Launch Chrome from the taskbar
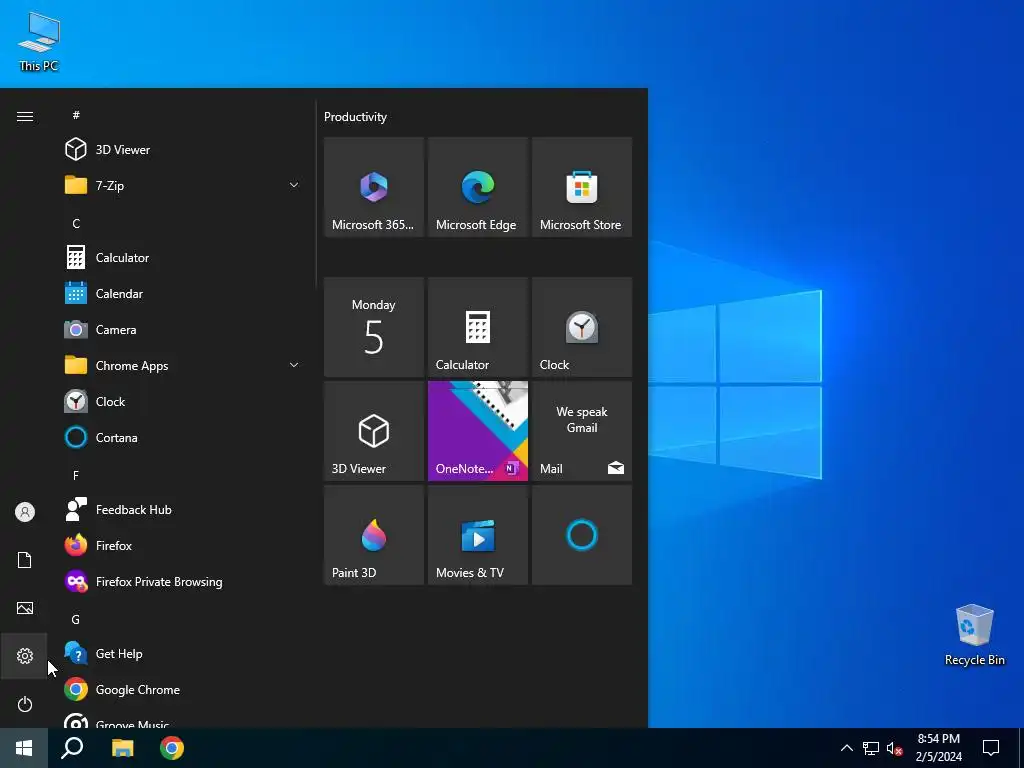This screenshot has width=1024, height=768. (x=172, y=748)
